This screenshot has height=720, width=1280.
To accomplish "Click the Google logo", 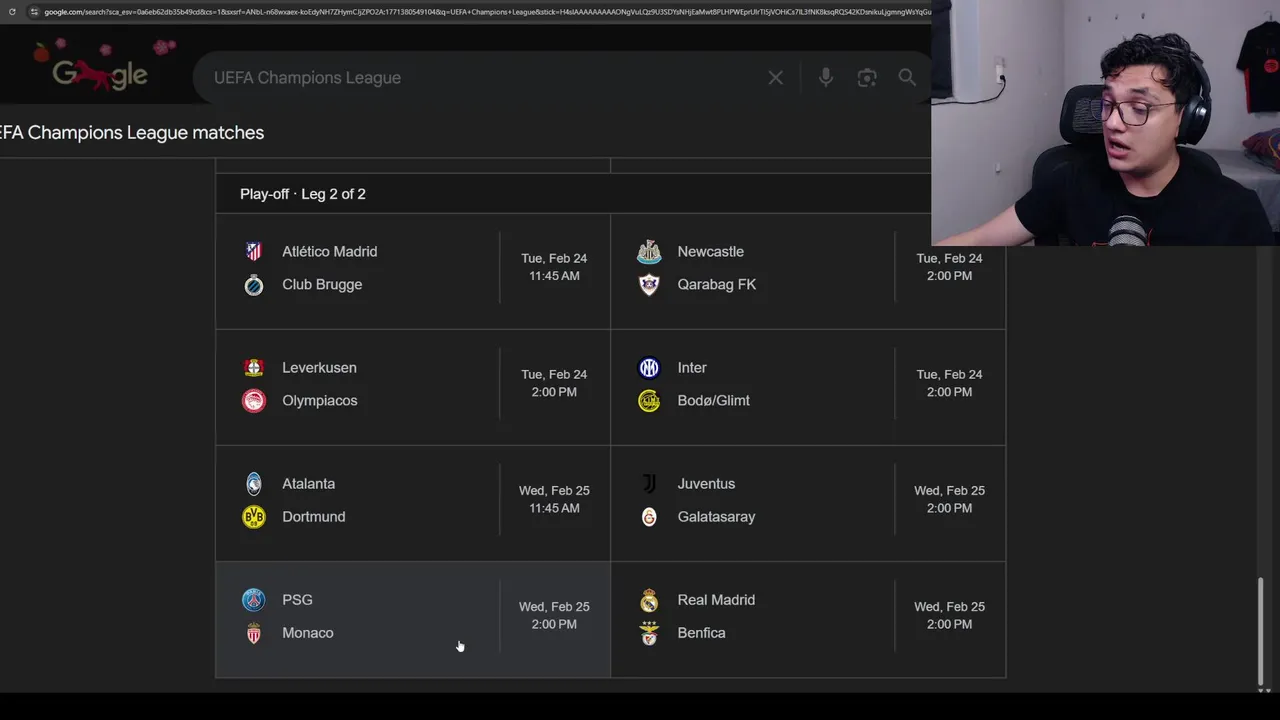I will tap(100, 73).
